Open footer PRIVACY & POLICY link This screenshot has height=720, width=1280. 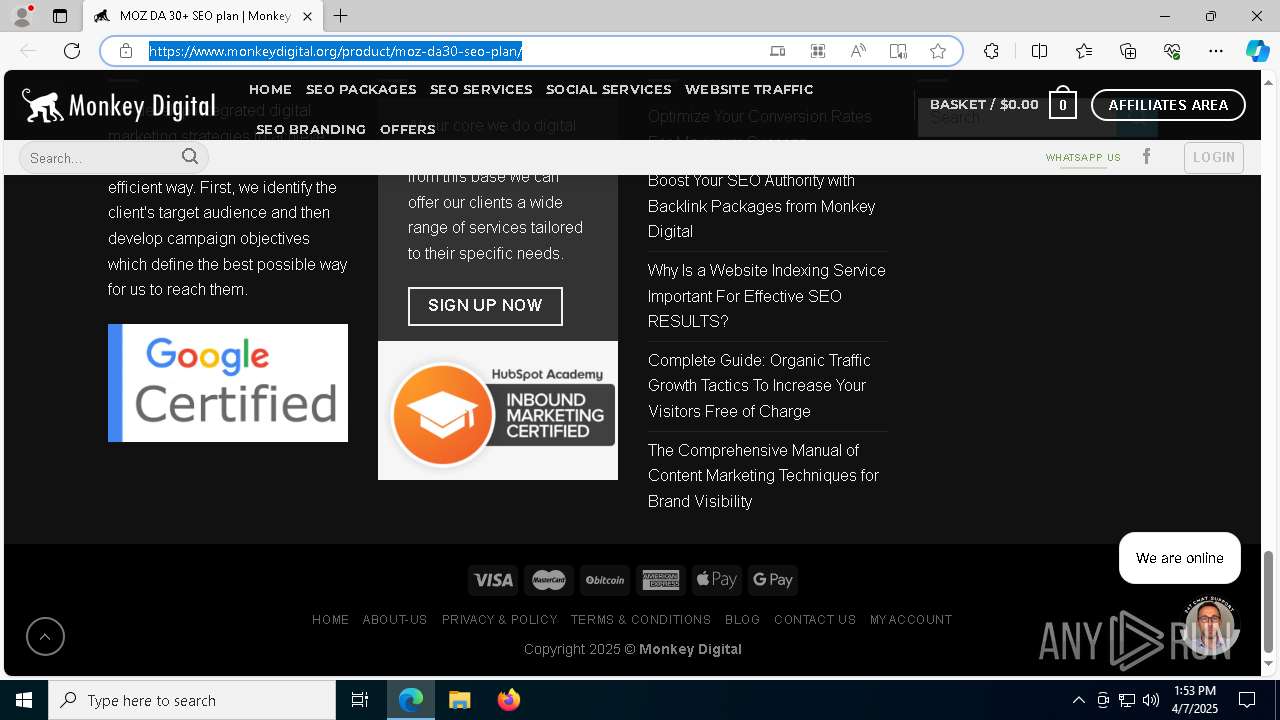pyautogui.click(x=499, y=620)
